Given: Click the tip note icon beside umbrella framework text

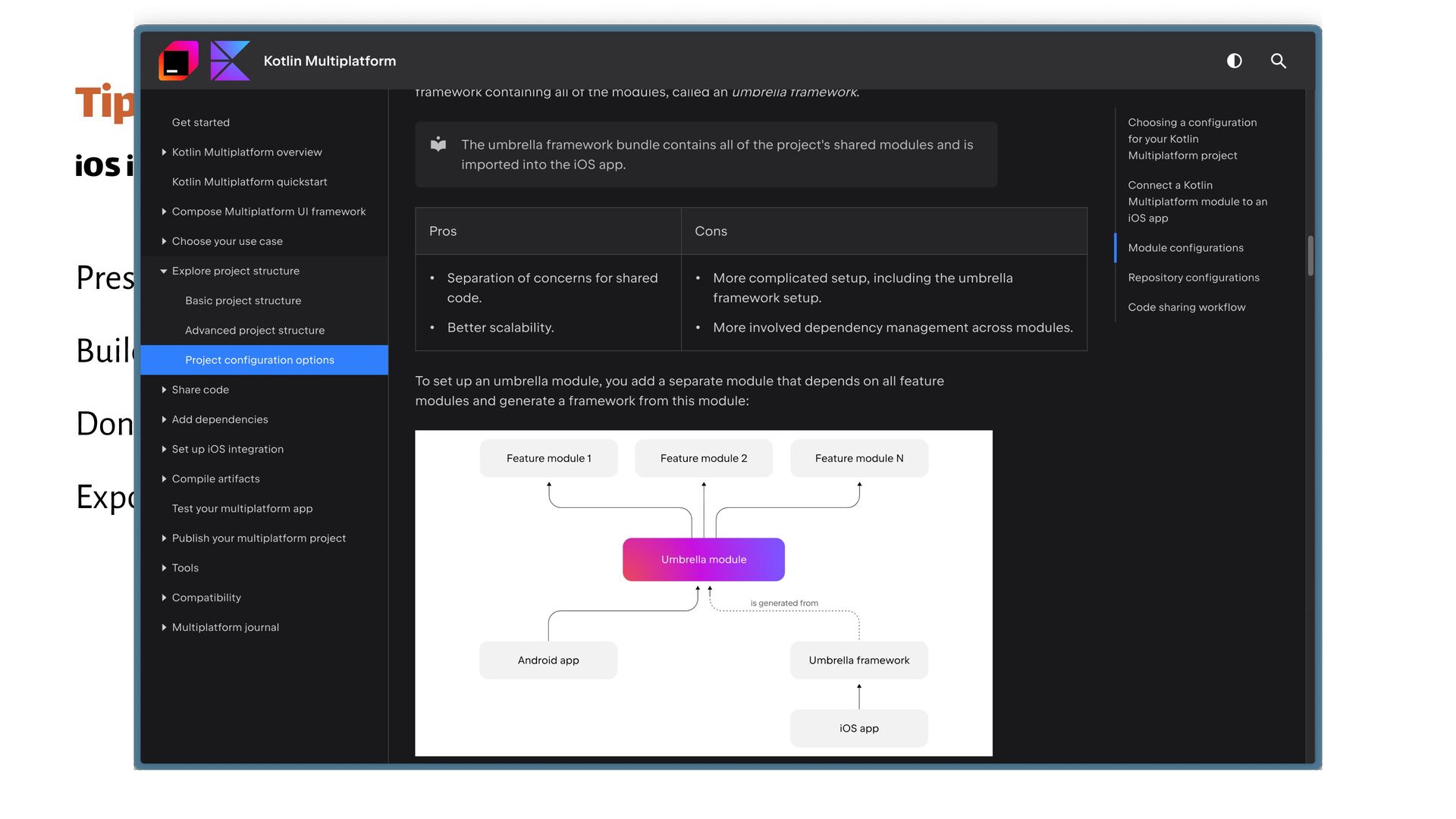Looking at the screenshot, I should 438,144.
